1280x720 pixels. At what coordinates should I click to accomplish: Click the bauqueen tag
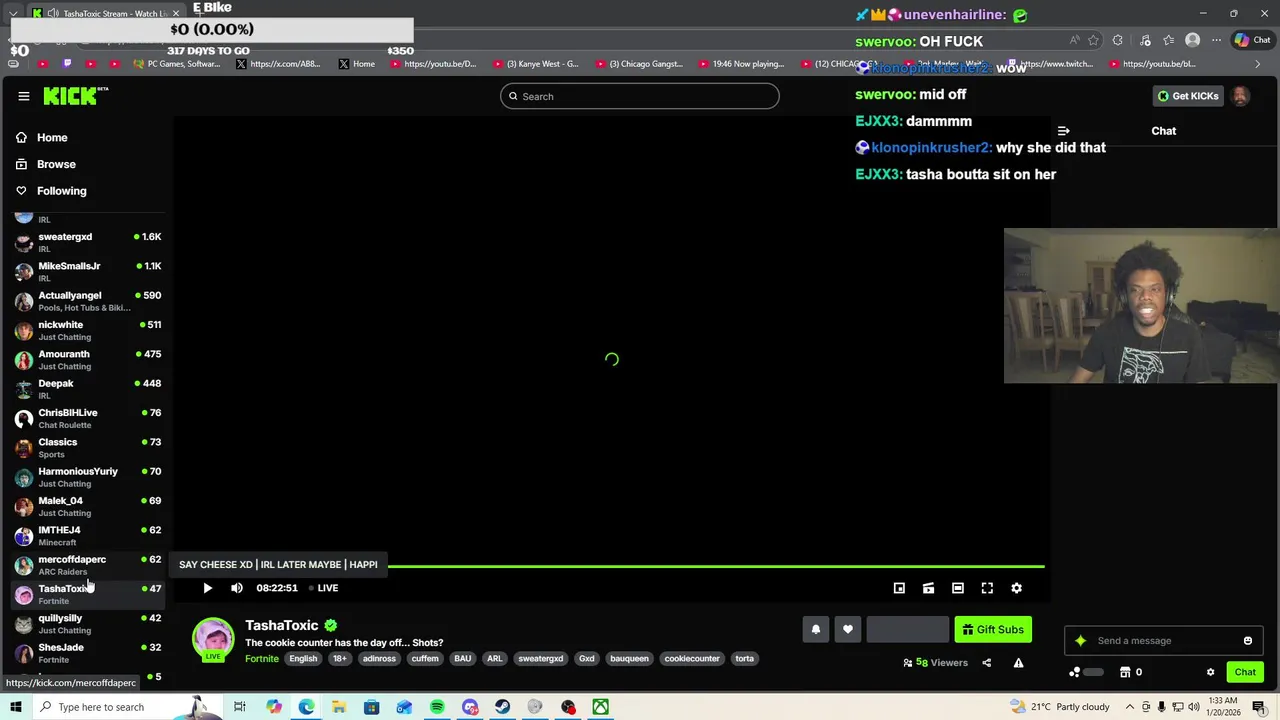629,659
